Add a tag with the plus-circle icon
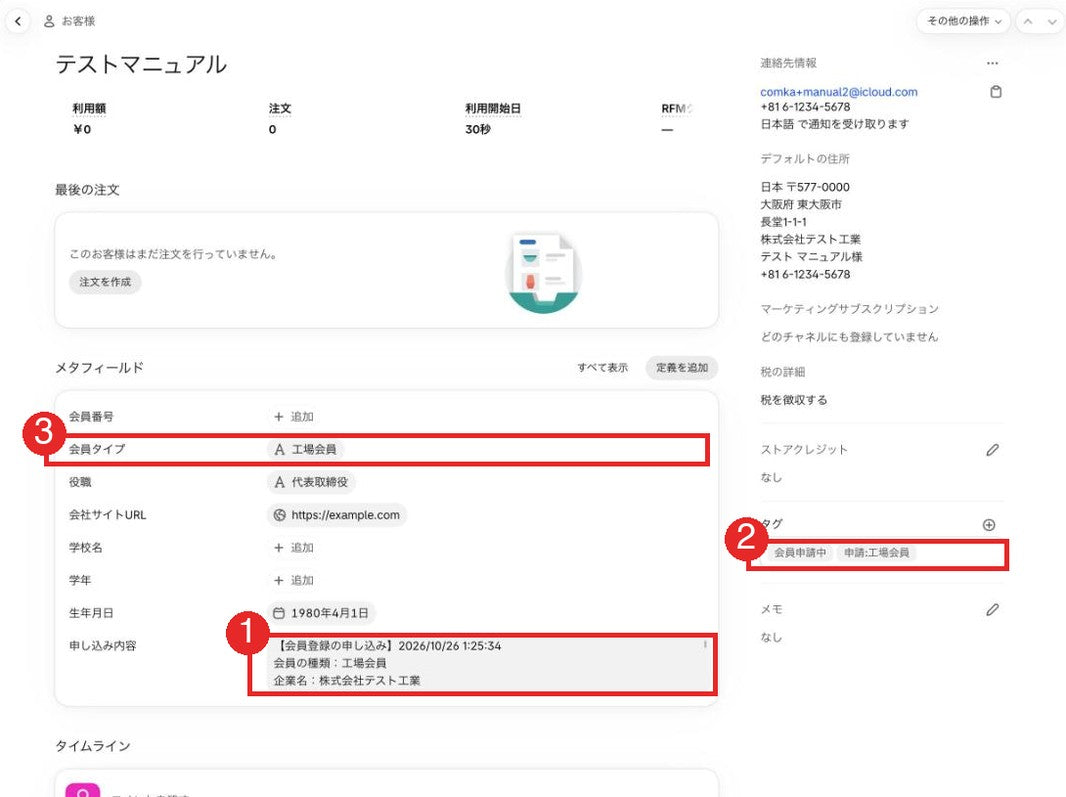 tap(989, 524)
